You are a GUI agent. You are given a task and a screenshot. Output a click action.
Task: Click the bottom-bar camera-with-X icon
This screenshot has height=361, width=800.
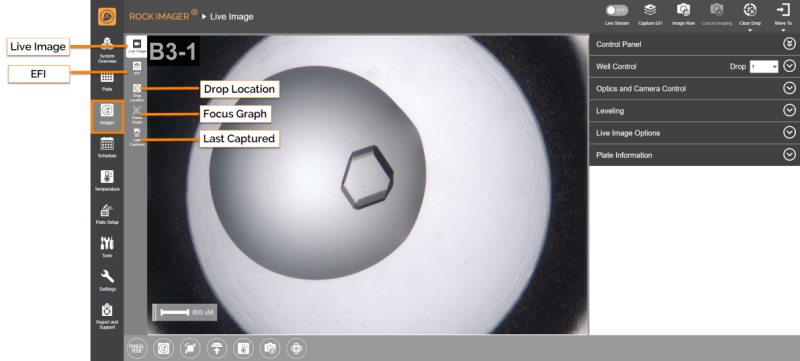coord(270,348)
